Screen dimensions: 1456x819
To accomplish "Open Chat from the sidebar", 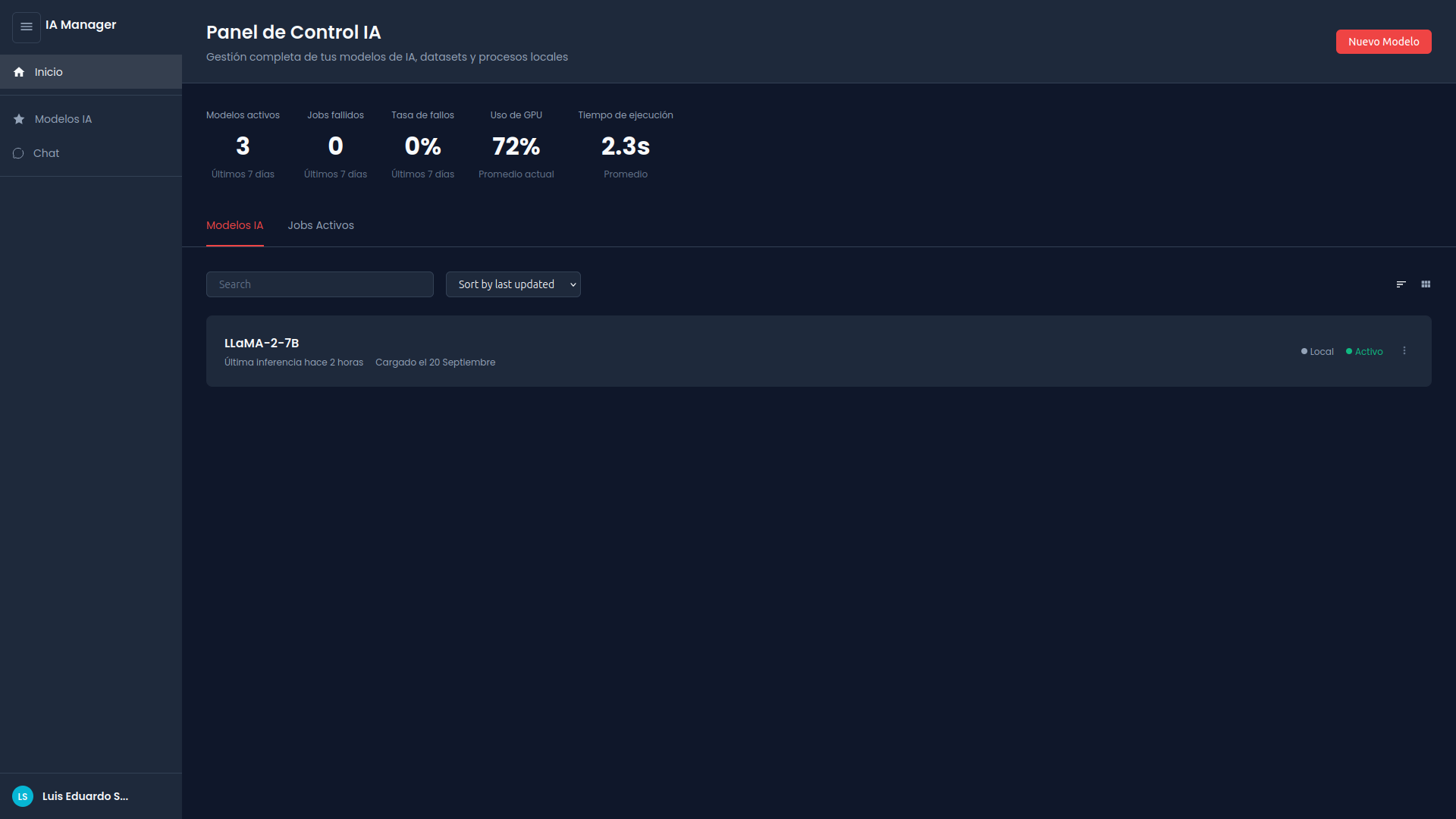I will [46, 153].
